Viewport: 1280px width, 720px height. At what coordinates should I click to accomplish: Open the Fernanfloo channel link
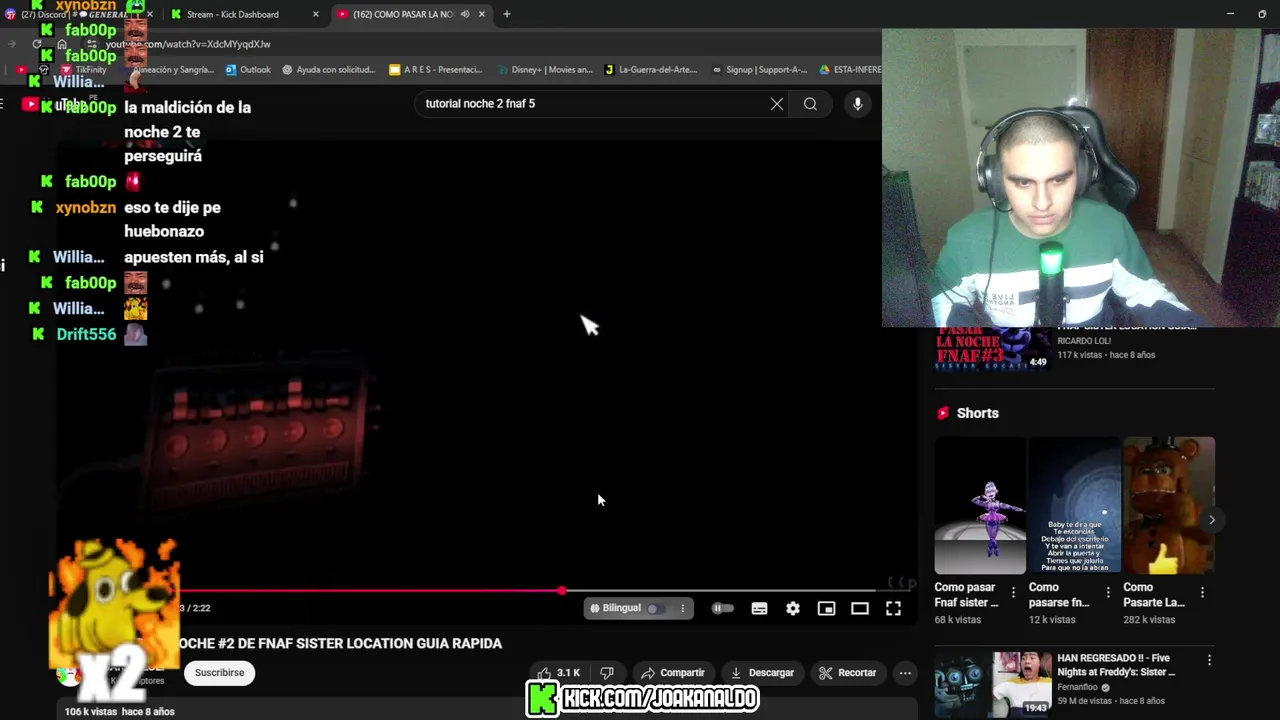coord(1077,687)
